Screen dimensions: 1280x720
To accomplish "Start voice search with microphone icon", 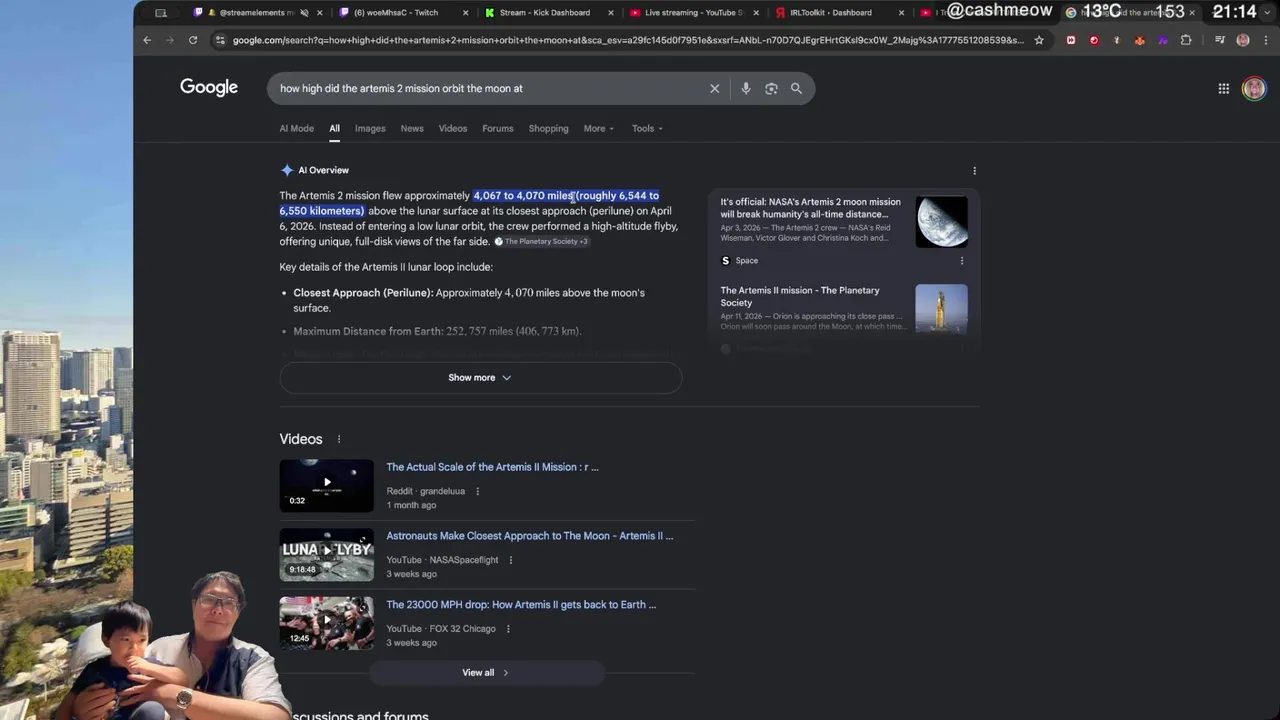I will tap(745, 88).
